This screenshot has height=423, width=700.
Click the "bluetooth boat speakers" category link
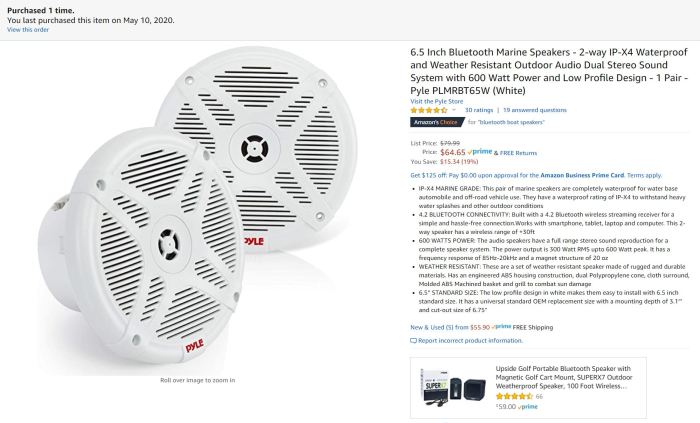pyautogui.click(x=508, y=122)
